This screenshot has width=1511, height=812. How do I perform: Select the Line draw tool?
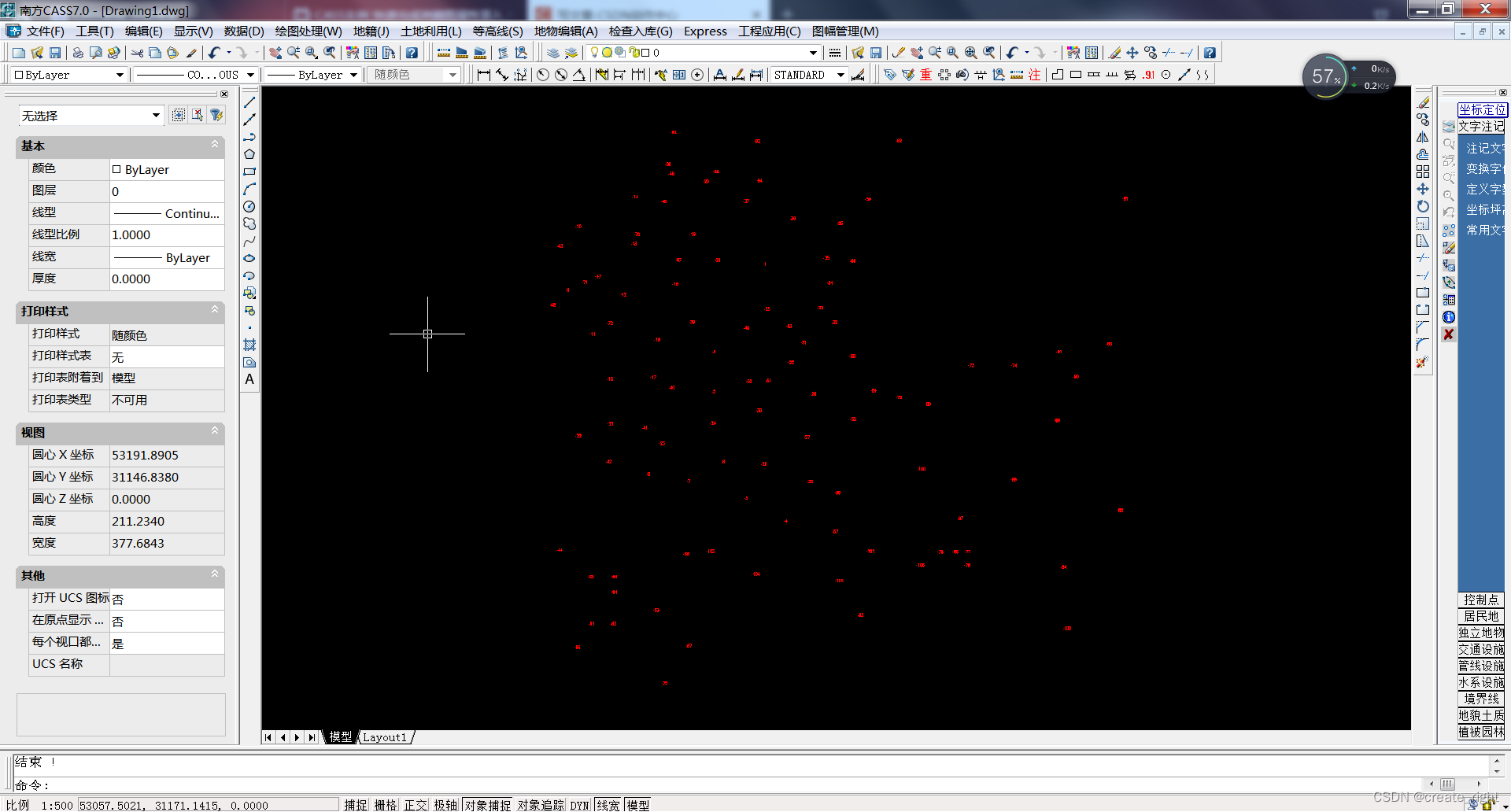pyautogui.click(x=249, y=102)
